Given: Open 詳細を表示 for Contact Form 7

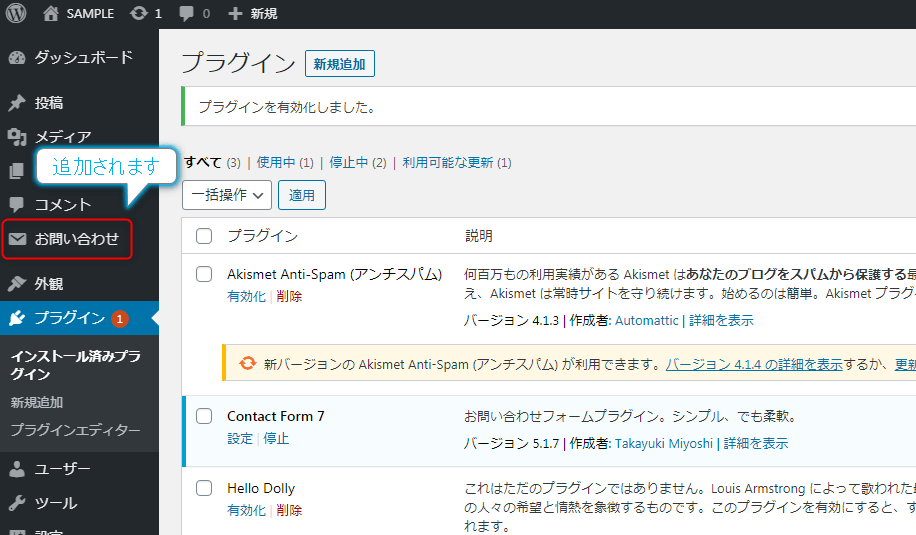Looking at the screenshot, I should pyautogui.click(x=756, y=444).
